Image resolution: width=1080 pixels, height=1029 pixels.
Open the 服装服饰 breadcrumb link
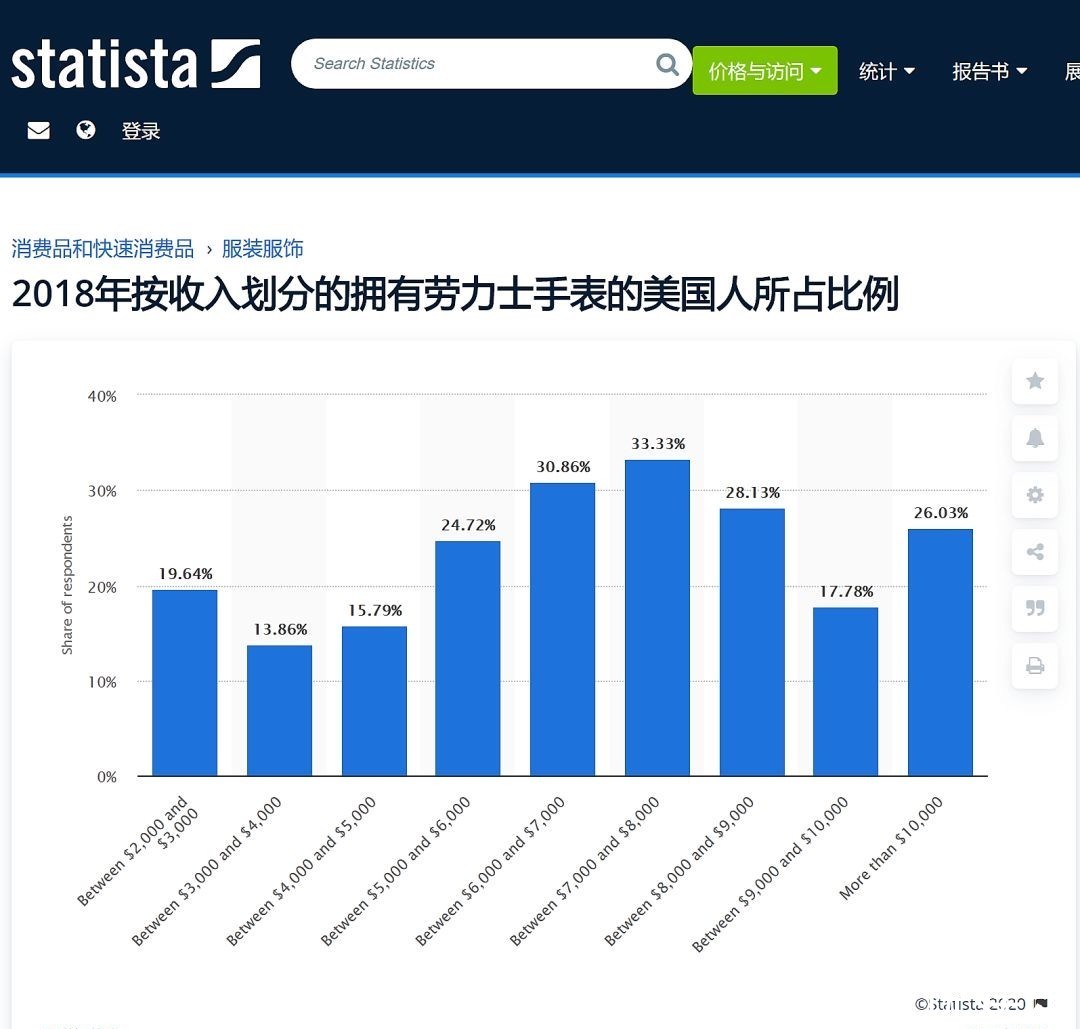tap(262, 249)
